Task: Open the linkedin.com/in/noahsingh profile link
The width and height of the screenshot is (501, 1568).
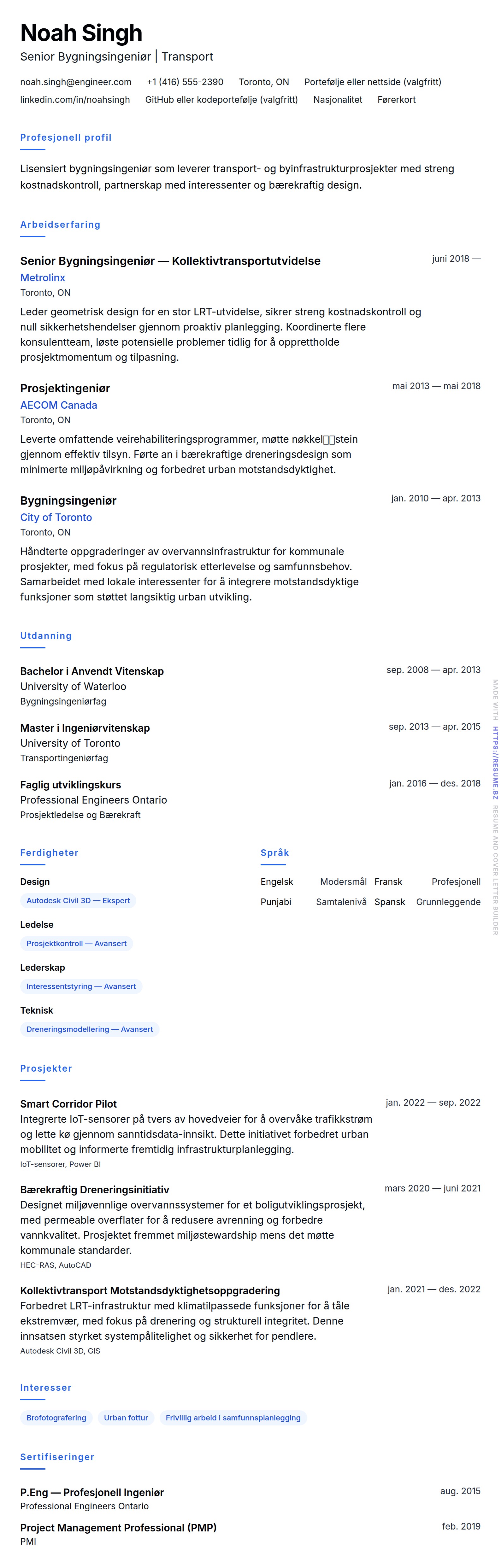Action: pos(75,100)
